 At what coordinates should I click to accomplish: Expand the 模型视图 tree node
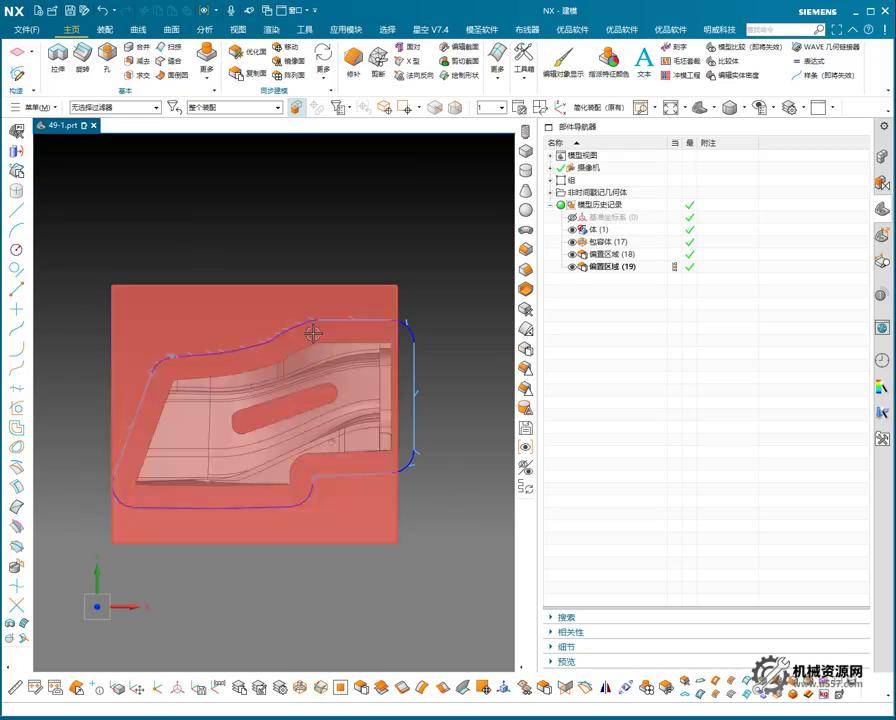click(x=550, y=156)
